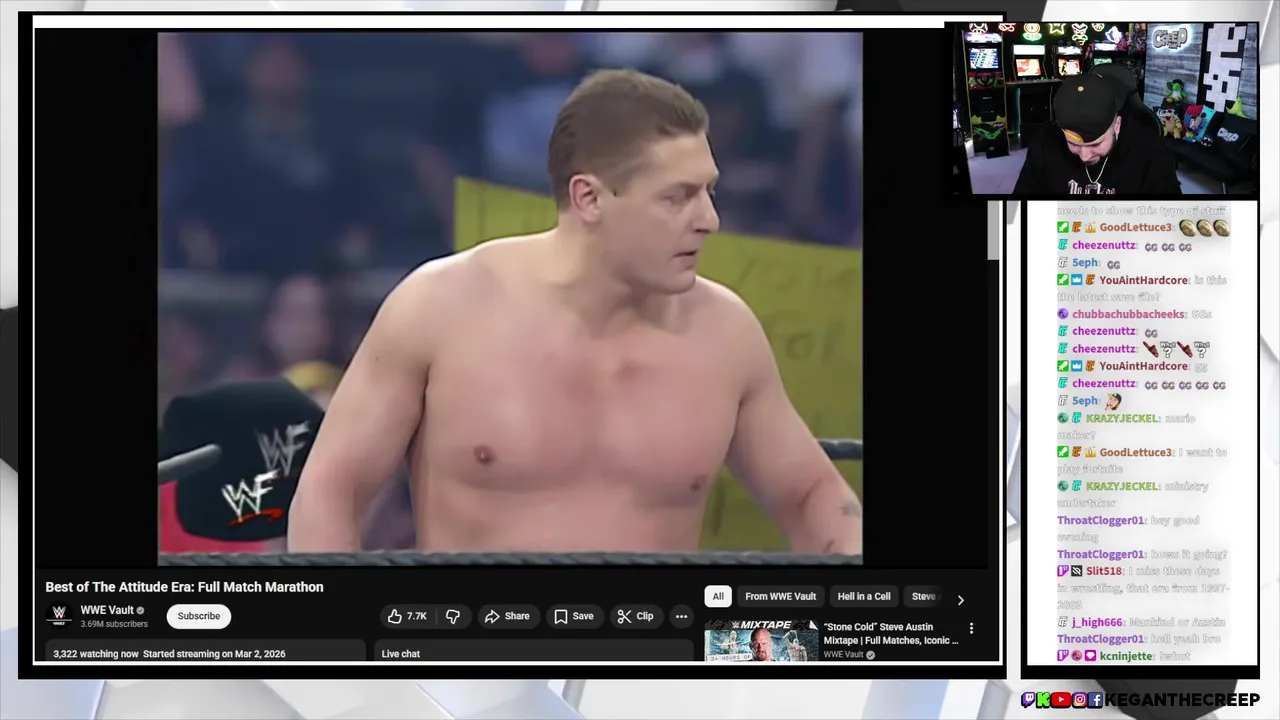Click username chubbachubbacheeks in chat
Screen dimensions: 1280x720
(x=1129, y=314)
